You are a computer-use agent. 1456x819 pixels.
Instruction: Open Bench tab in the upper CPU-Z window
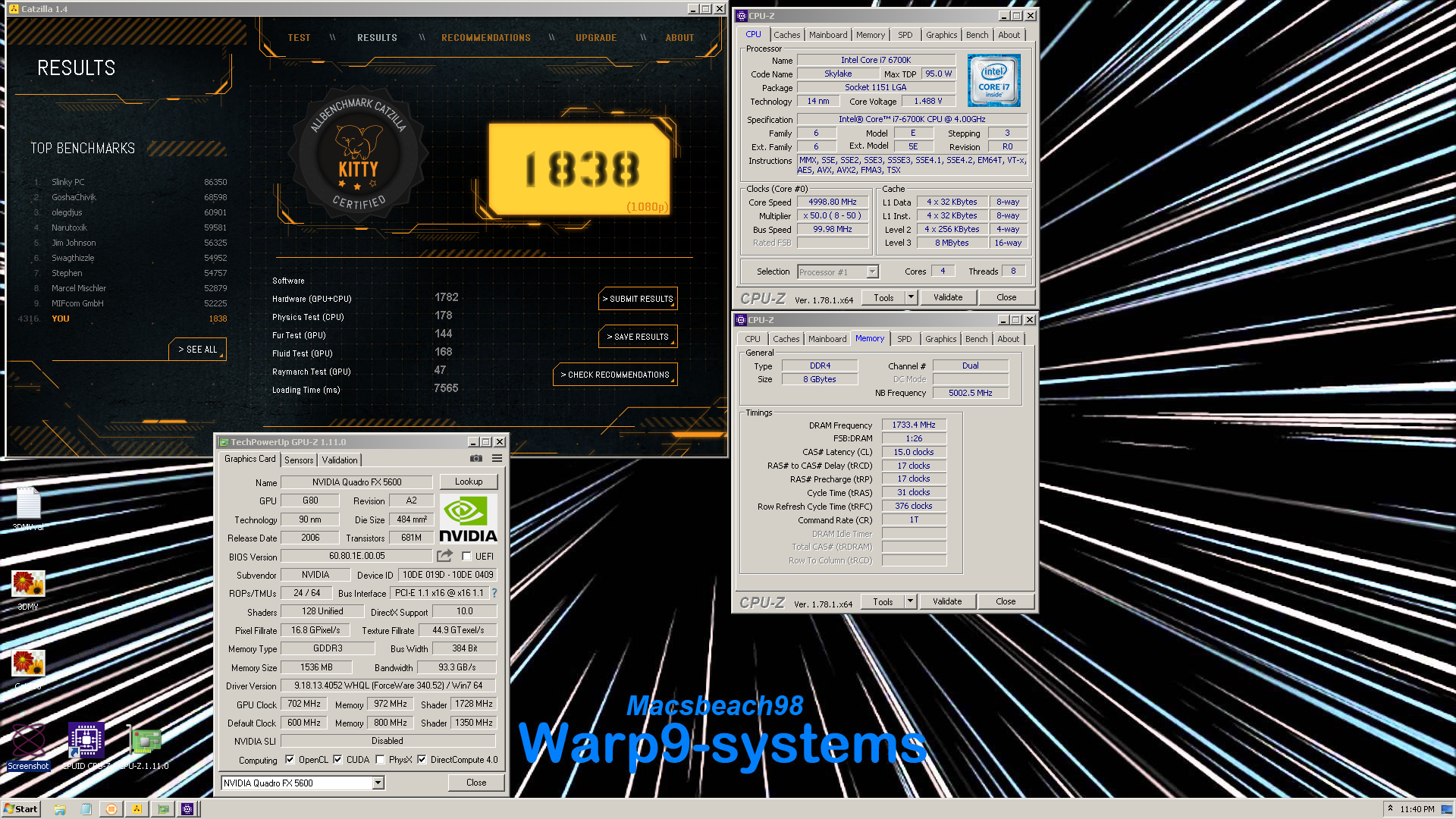coord(977,35)
